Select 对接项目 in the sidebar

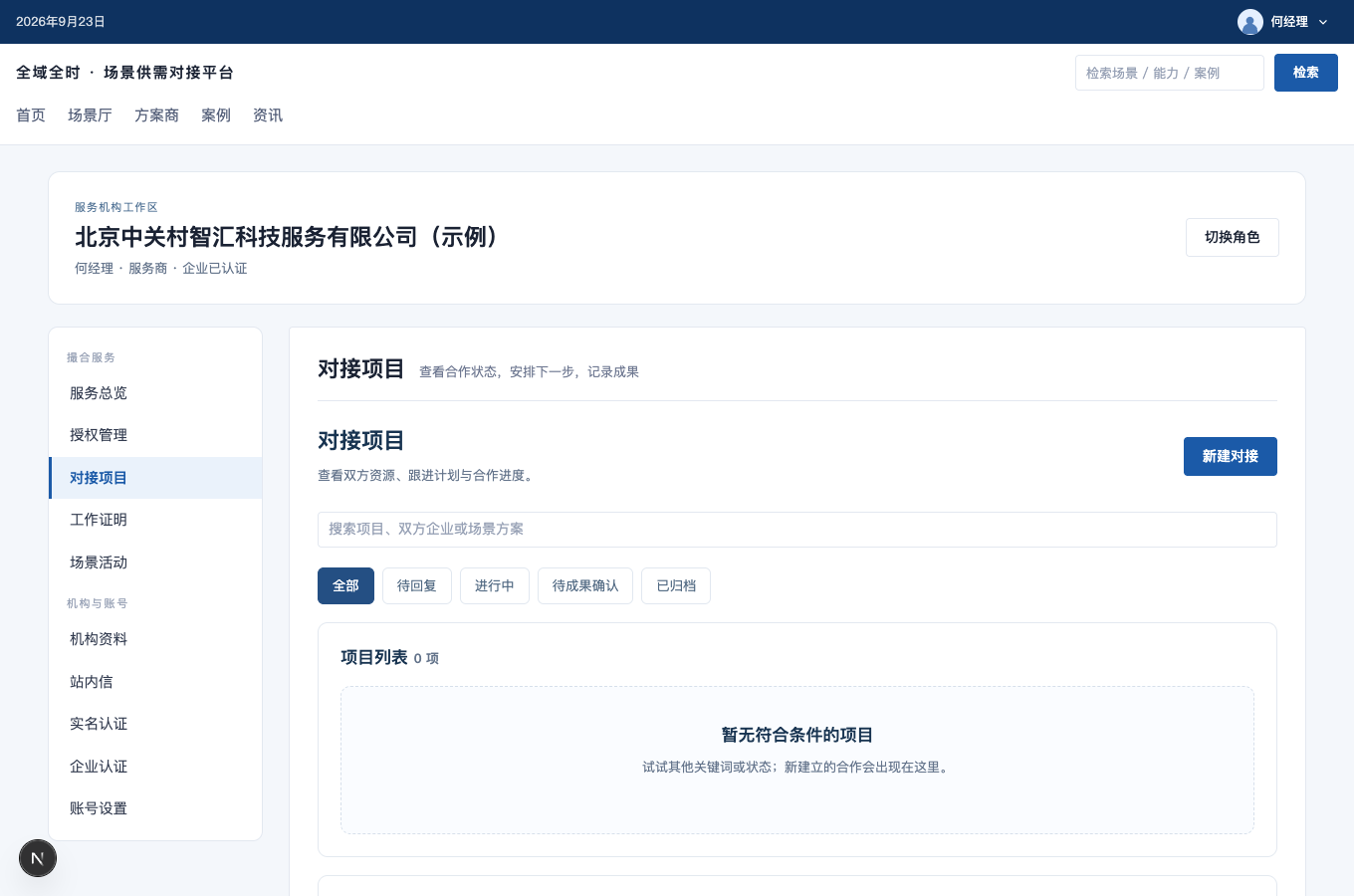click(x=155, y=478)
